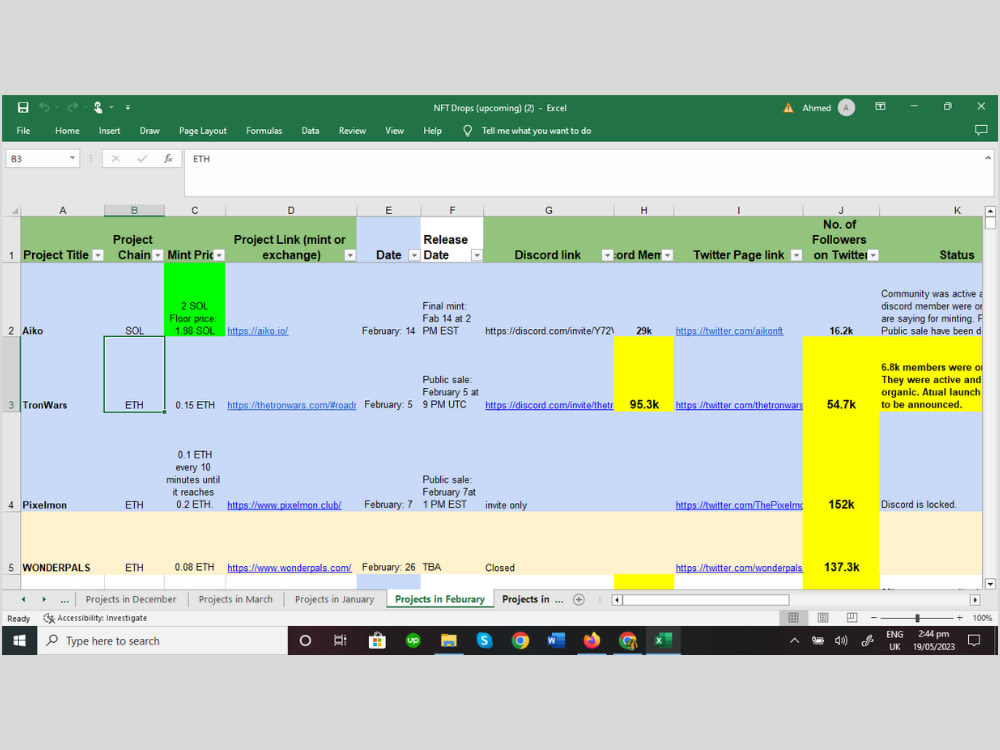Open the Help ribbon tab
The height and width of the screenshot is (750, 1000).
pos(432,130)
